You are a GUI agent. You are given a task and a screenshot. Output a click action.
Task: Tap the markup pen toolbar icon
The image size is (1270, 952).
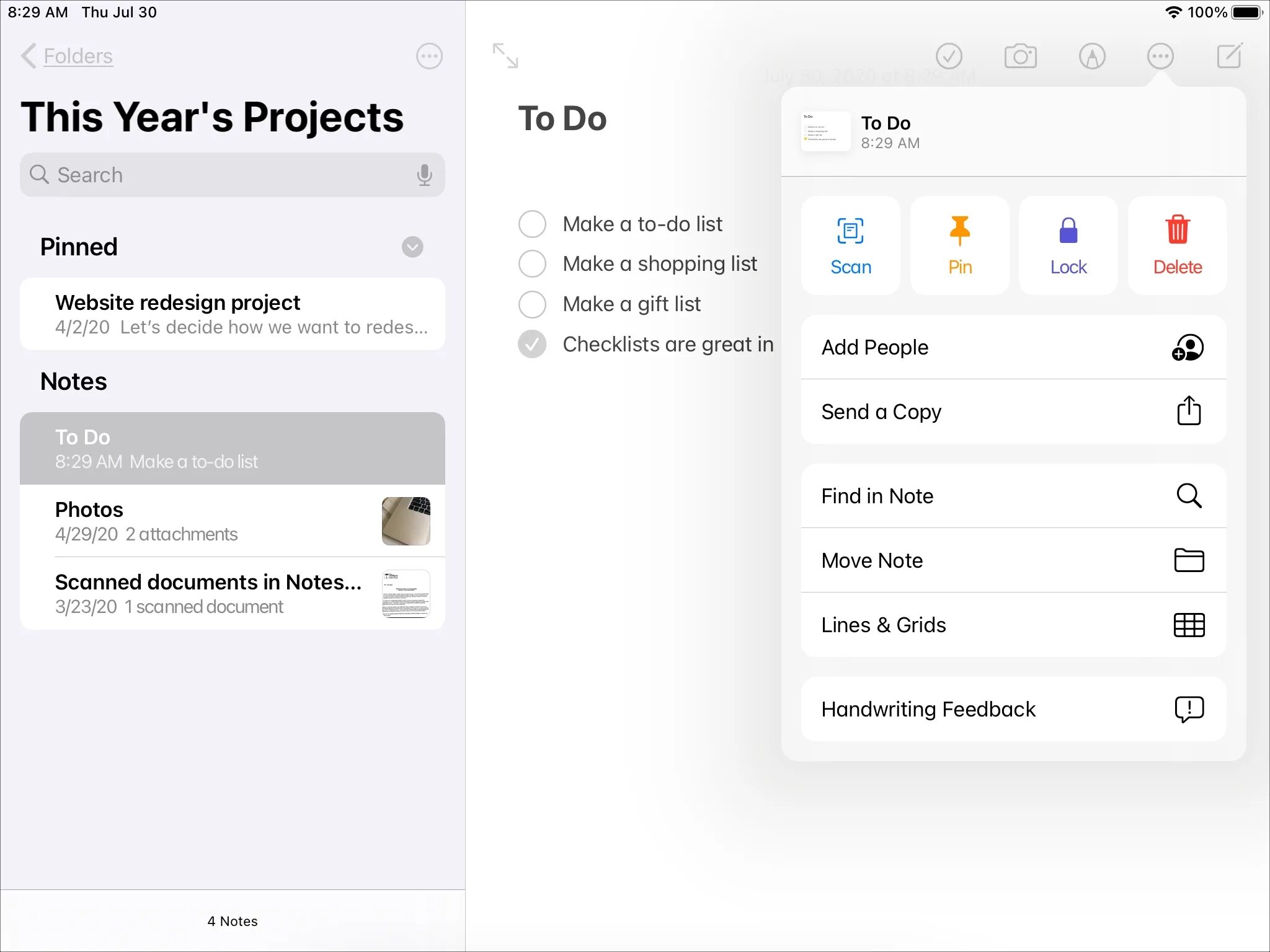(1091, 56)
